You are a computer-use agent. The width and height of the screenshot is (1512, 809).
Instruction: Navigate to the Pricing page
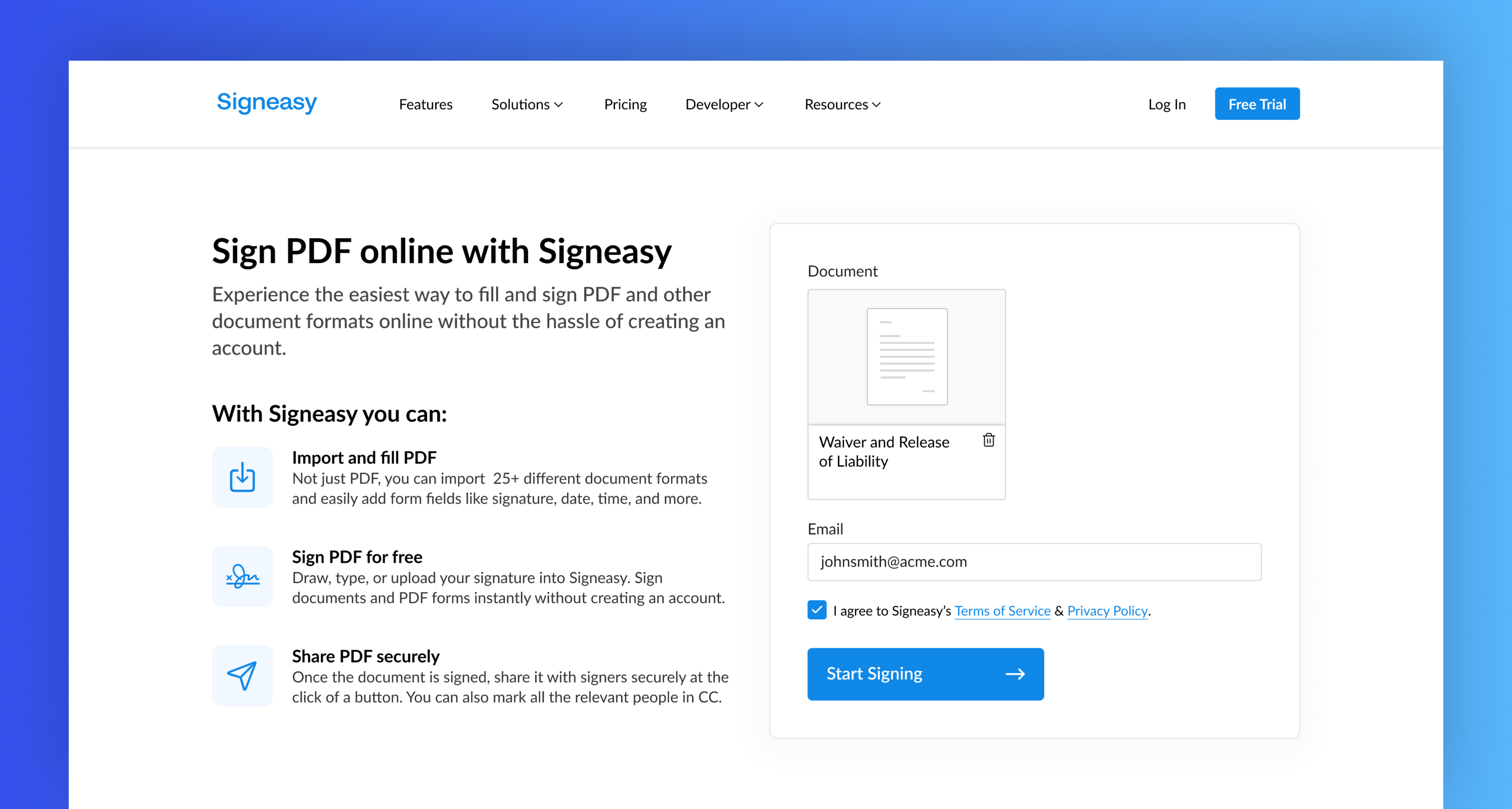pos(625,104)
